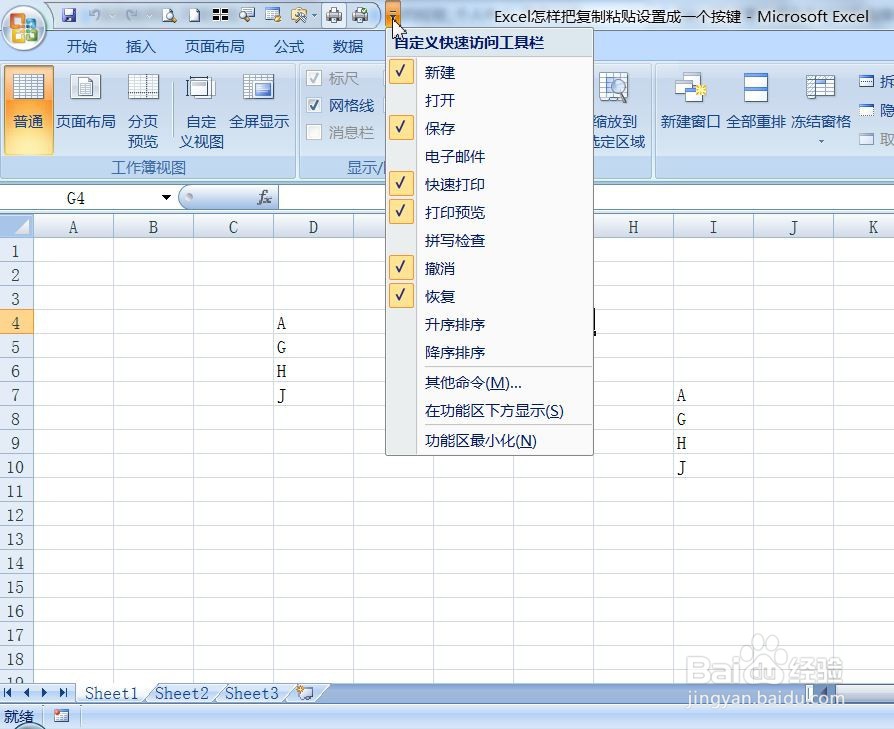The height and width of the screenshot is (729, 894).
Task: Click the insert worksheet tab icon
Action: (x=305, y=693)
